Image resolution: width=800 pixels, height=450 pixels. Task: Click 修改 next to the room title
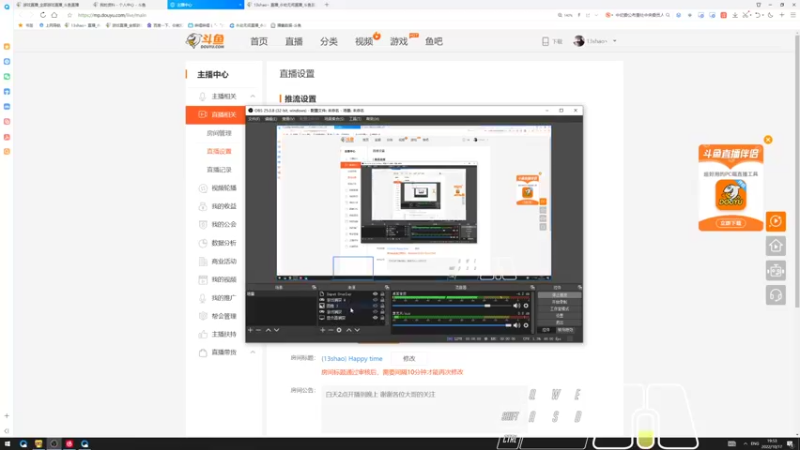[x=409, y=359]
